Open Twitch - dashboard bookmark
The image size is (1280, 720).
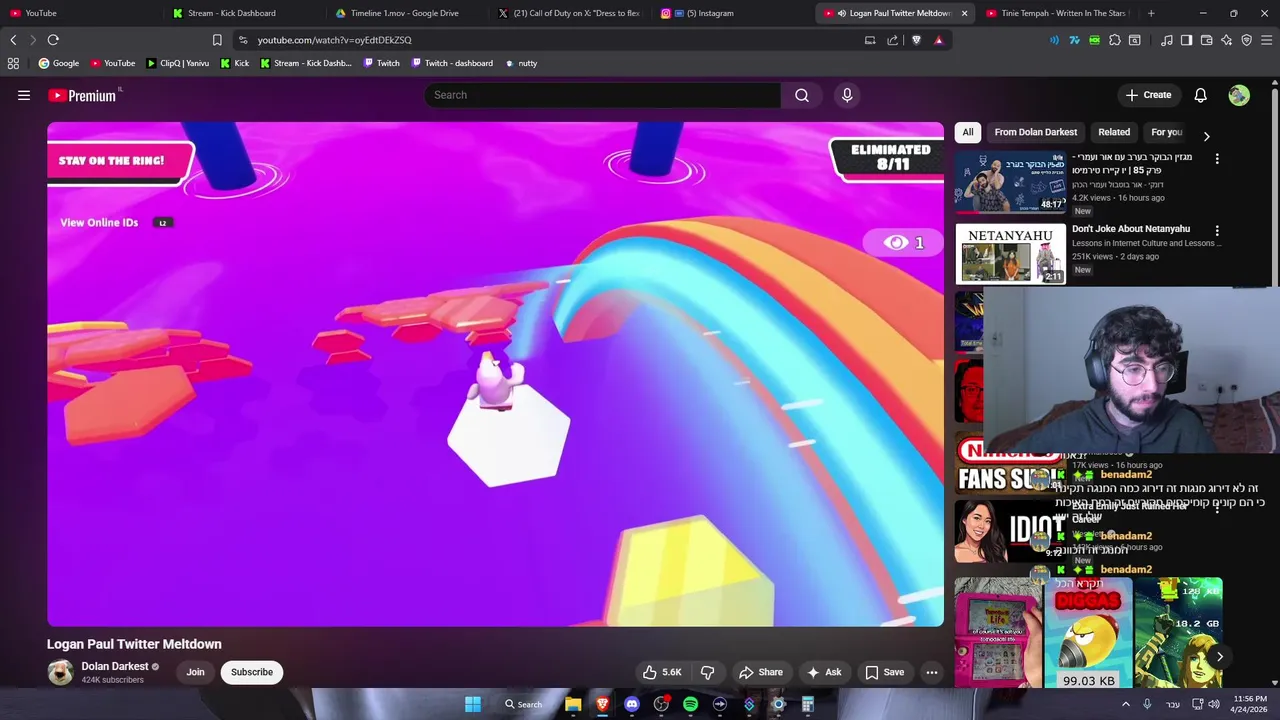coord(450,63)
